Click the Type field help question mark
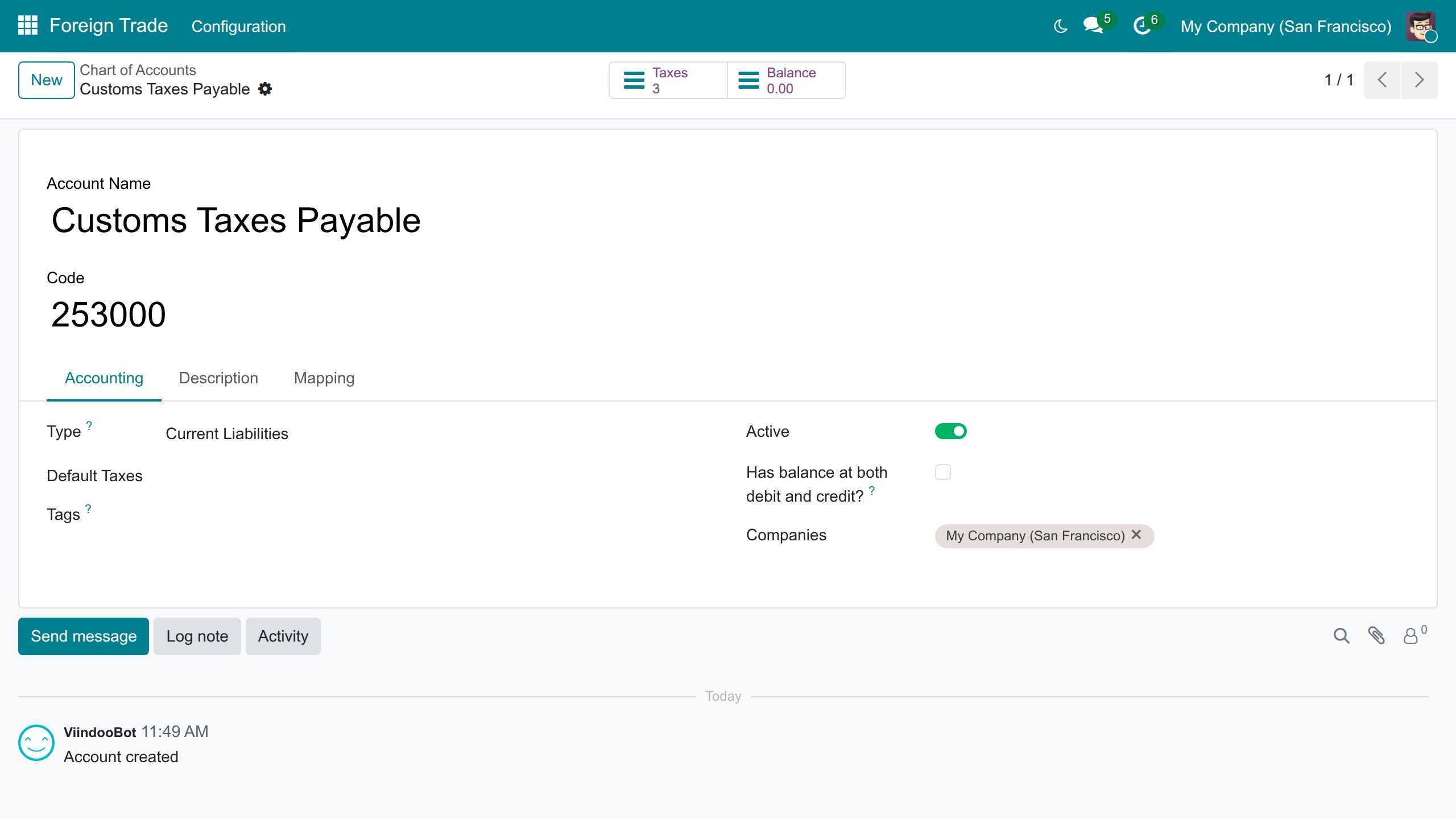 [89, 425]
